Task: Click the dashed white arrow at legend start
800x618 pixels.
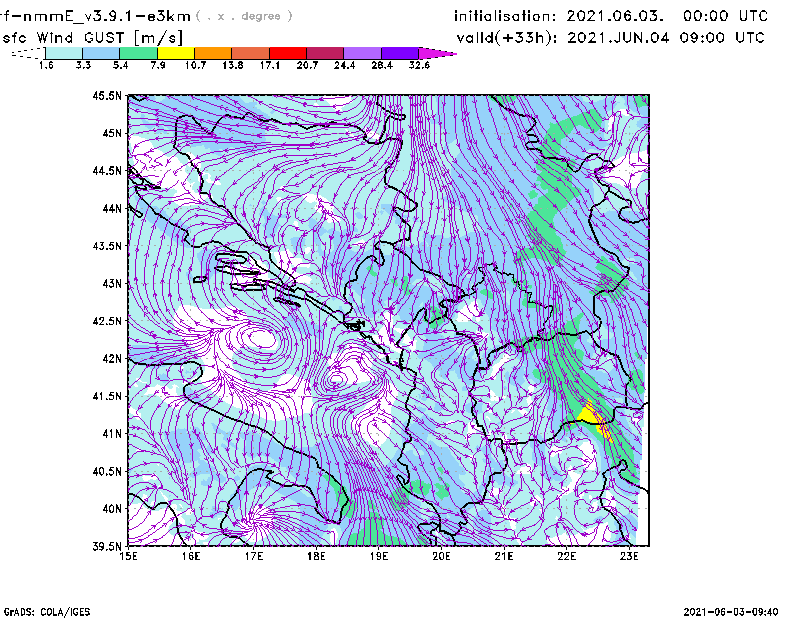Action: (x=28, y=53)
